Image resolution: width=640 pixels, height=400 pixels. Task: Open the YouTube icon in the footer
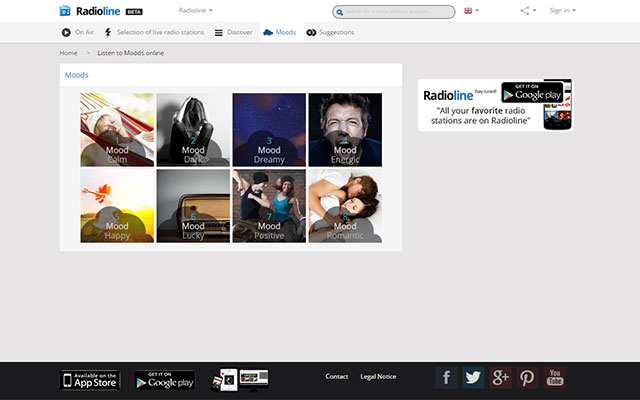(x=555, y=377)
